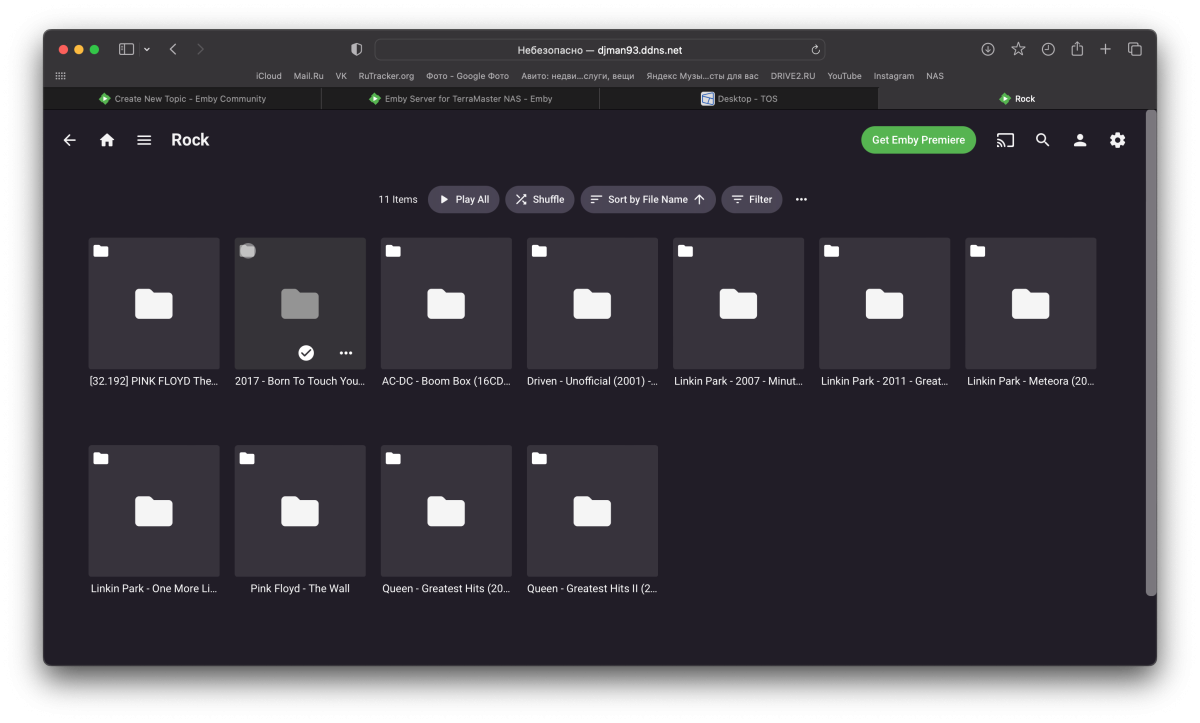Viewport: 1200px width, 723px height.
Task: Open three-dot menu on the 2017 Born To Touch folder
Action: pyautogui.click(x=346, y=352)
